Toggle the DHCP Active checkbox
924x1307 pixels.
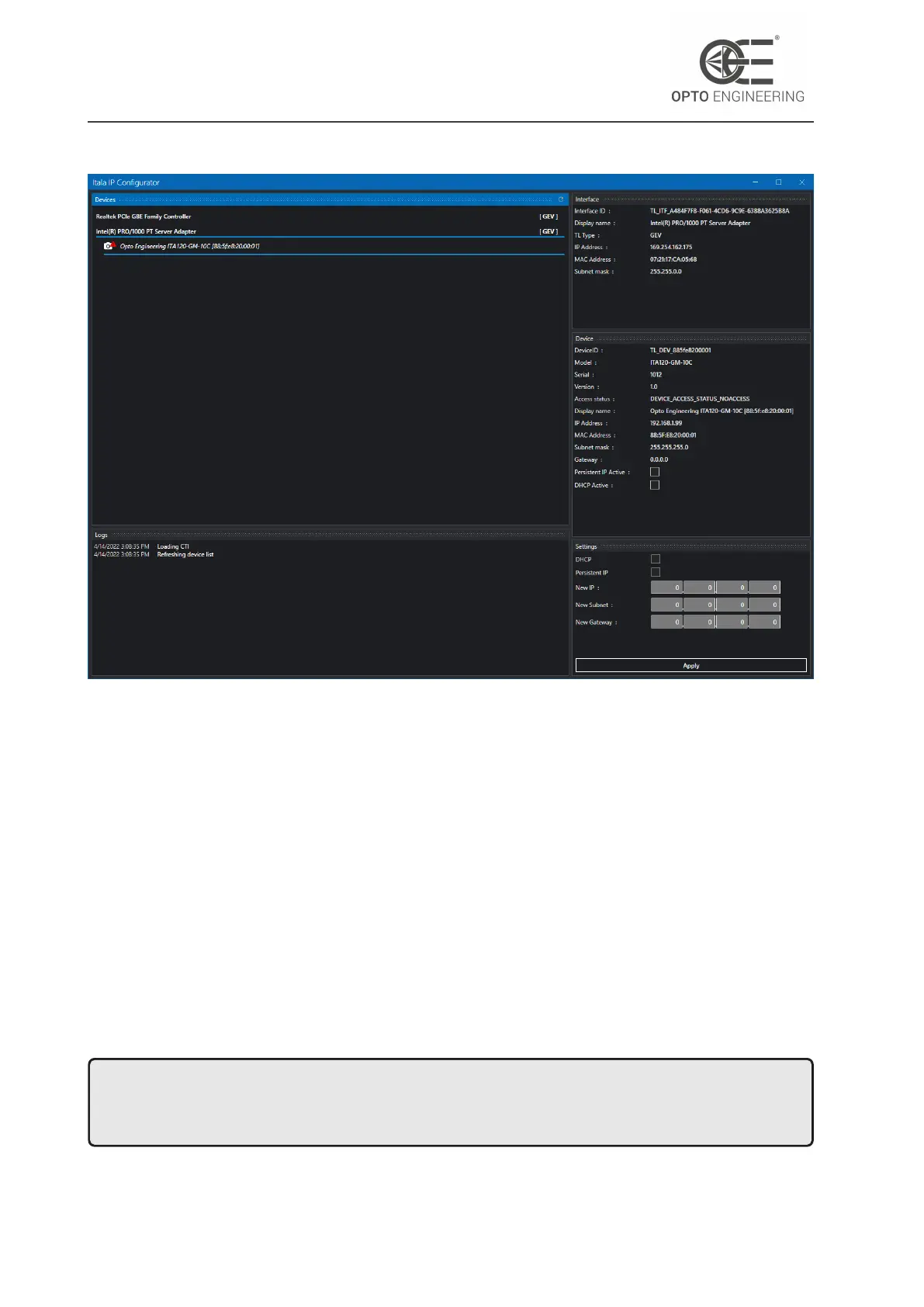[x=655, y=485]
